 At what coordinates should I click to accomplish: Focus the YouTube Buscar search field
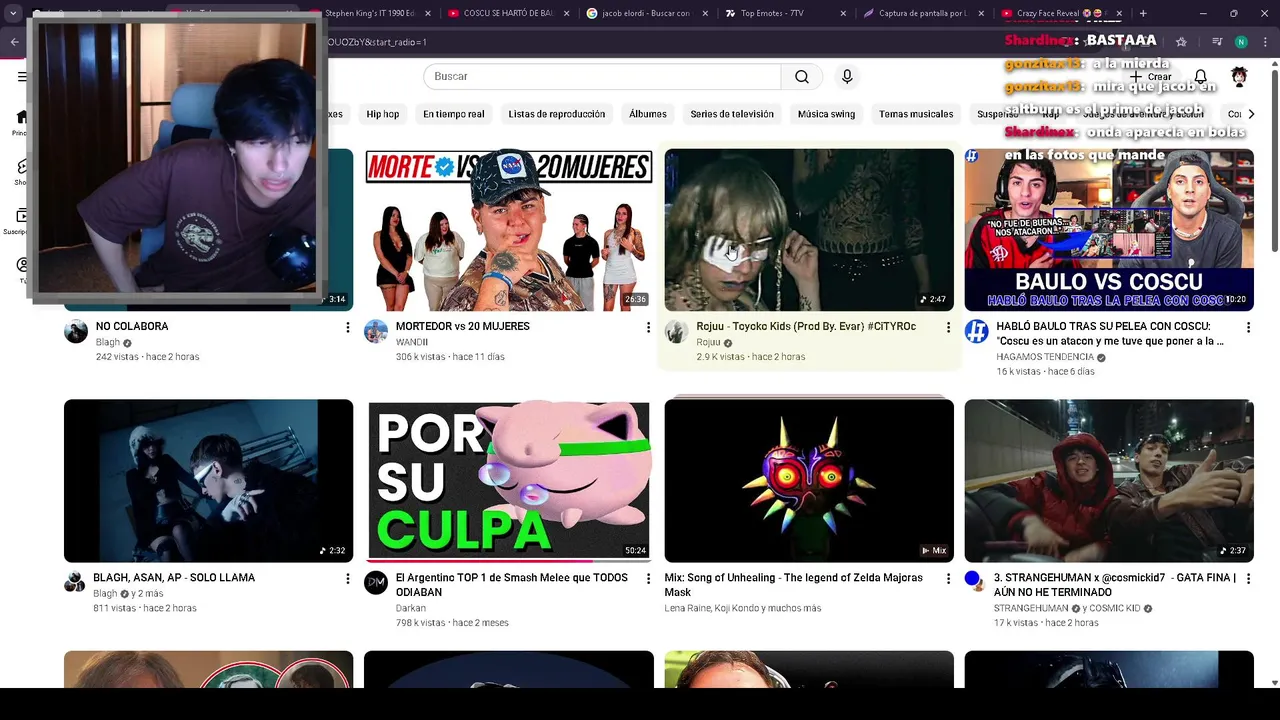coord(602,77)
